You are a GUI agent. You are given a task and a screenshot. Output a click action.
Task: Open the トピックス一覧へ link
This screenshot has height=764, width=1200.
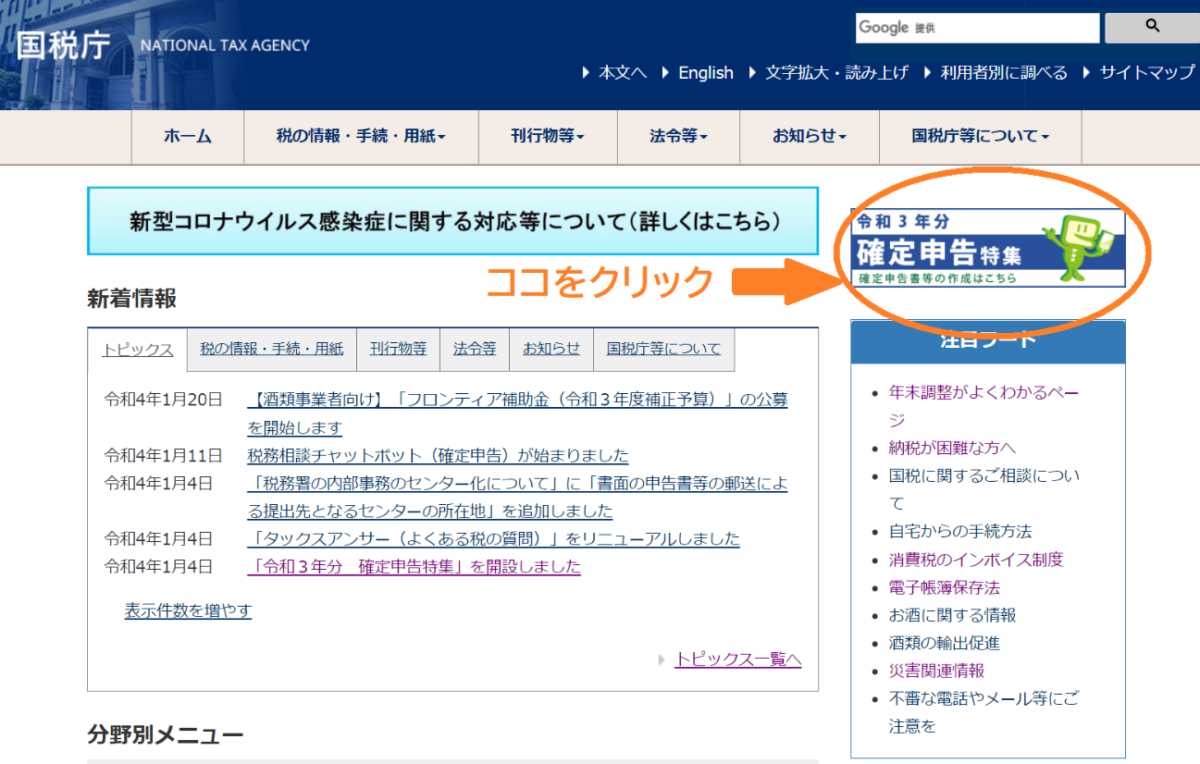click(x=738, y=659)
